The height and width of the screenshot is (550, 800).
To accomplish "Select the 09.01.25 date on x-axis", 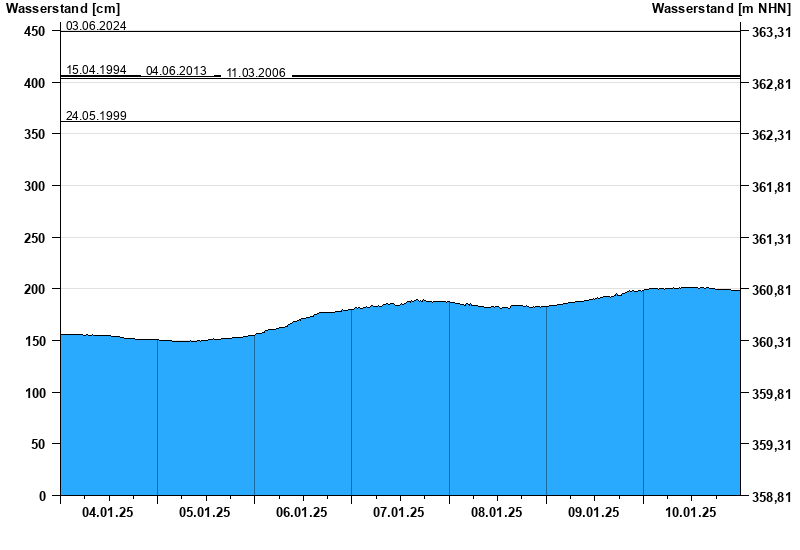I will coord(594,512).
